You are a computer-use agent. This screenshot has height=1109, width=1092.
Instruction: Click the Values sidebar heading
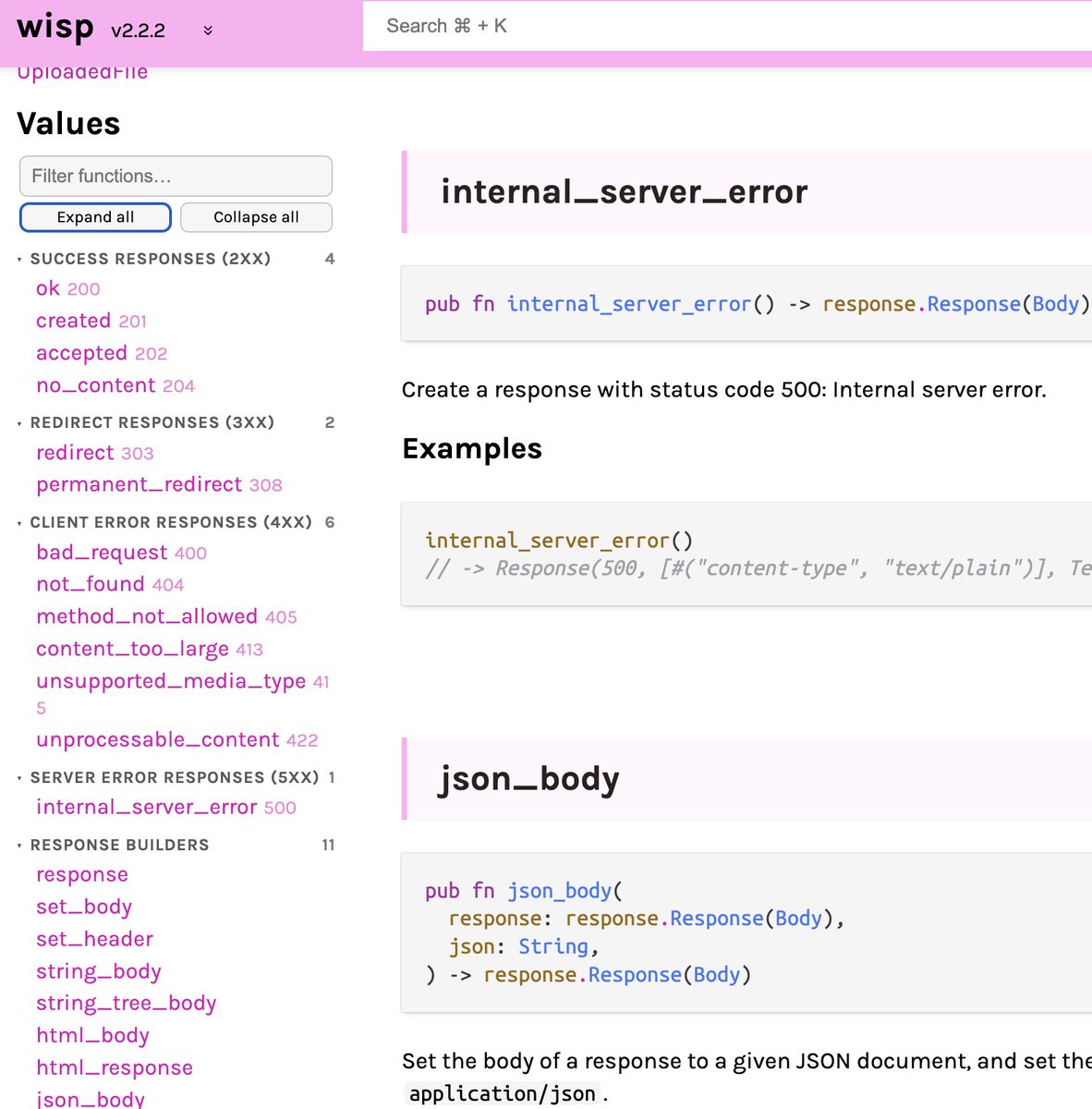[68, 124]
